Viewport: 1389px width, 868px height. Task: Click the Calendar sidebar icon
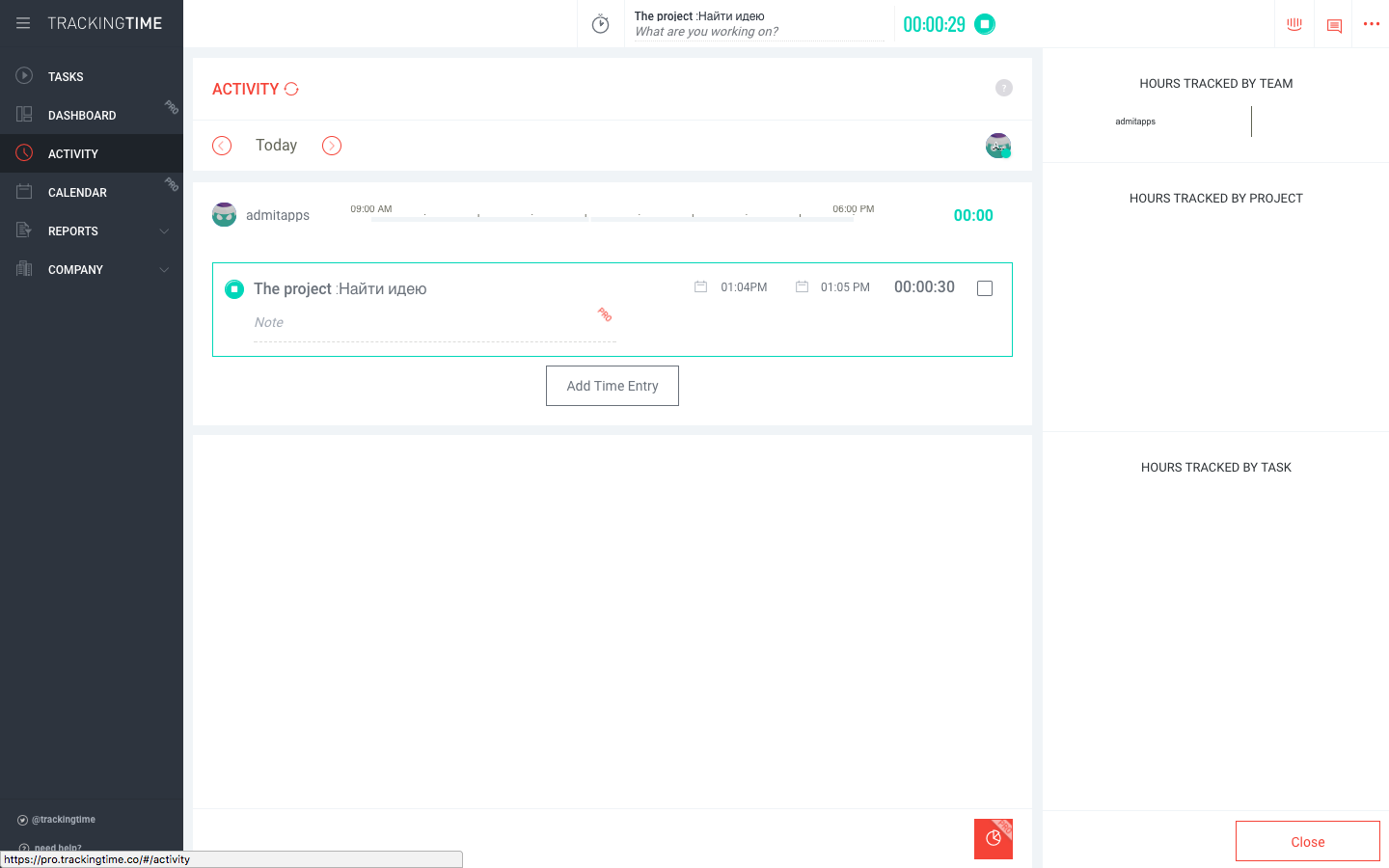point(24,191)
